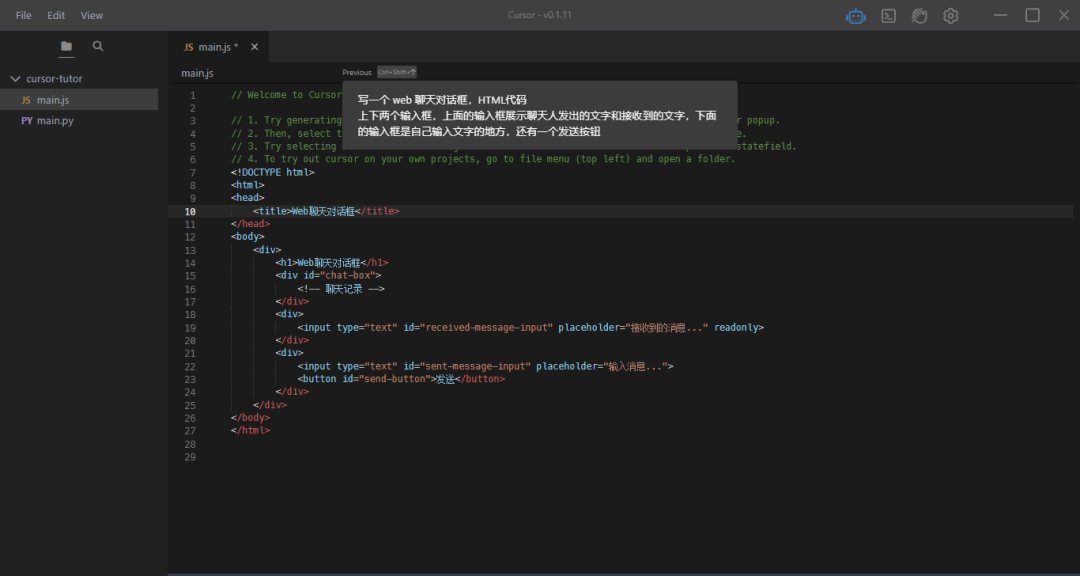Viewport: 1080px width, 576px height.
Task: Open the sidebar search icon
Action: tap(98, 46)
